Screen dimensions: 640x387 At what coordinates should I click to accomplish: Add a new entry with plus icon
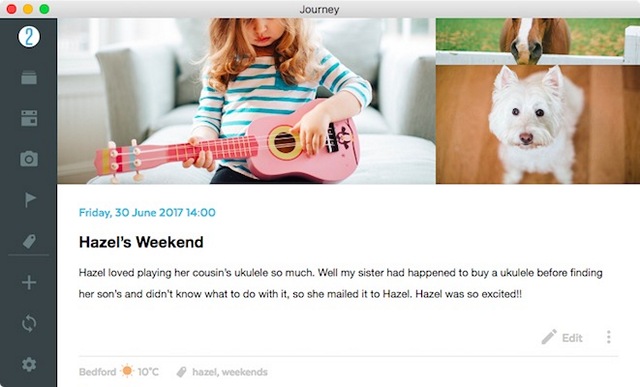(x=29, y=282)
